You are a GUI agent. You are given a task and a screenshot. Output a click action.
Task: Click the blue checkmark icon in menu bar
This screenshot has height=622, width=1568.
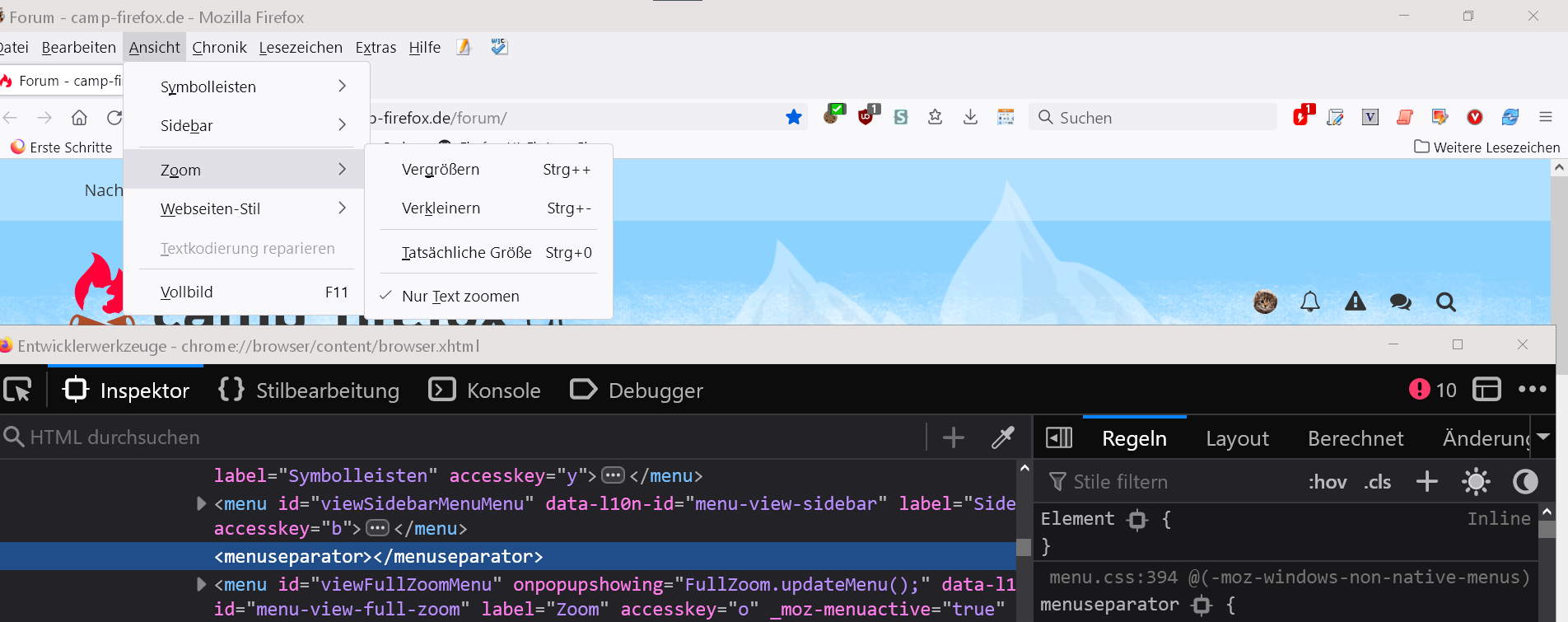pyautogui.click(x=499, y=47)
